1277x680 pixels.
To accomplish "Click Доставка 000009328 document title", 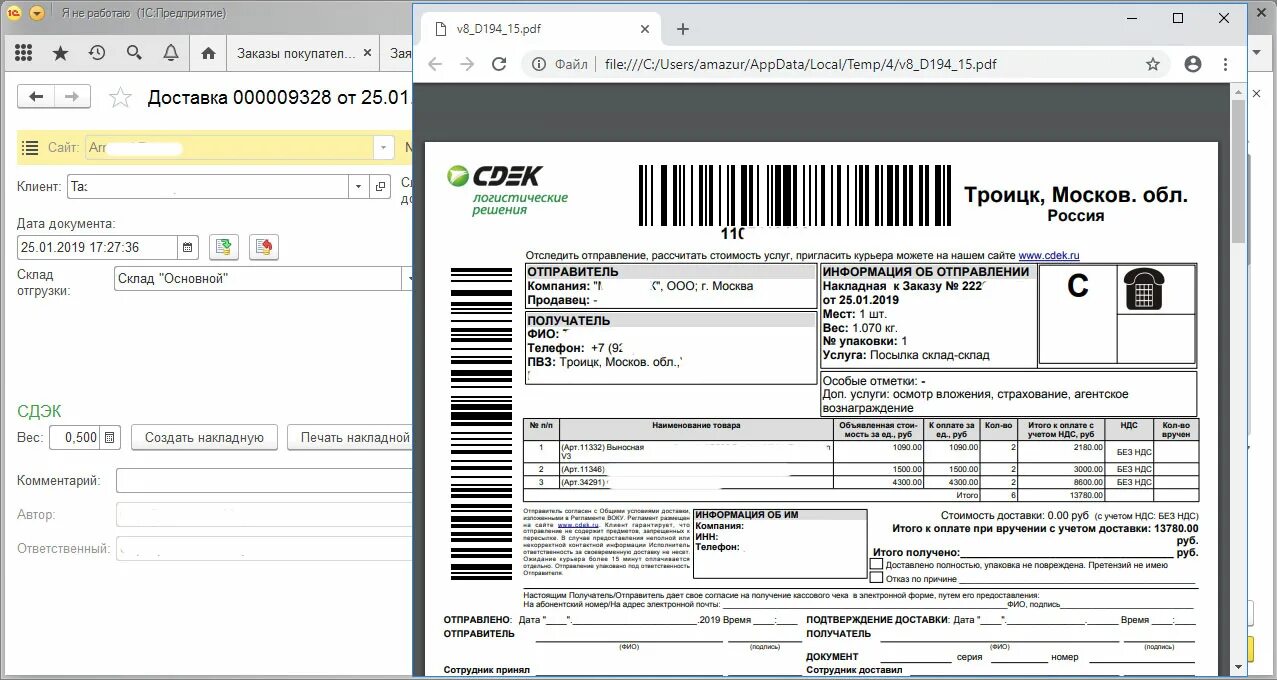I will [280, 98].
